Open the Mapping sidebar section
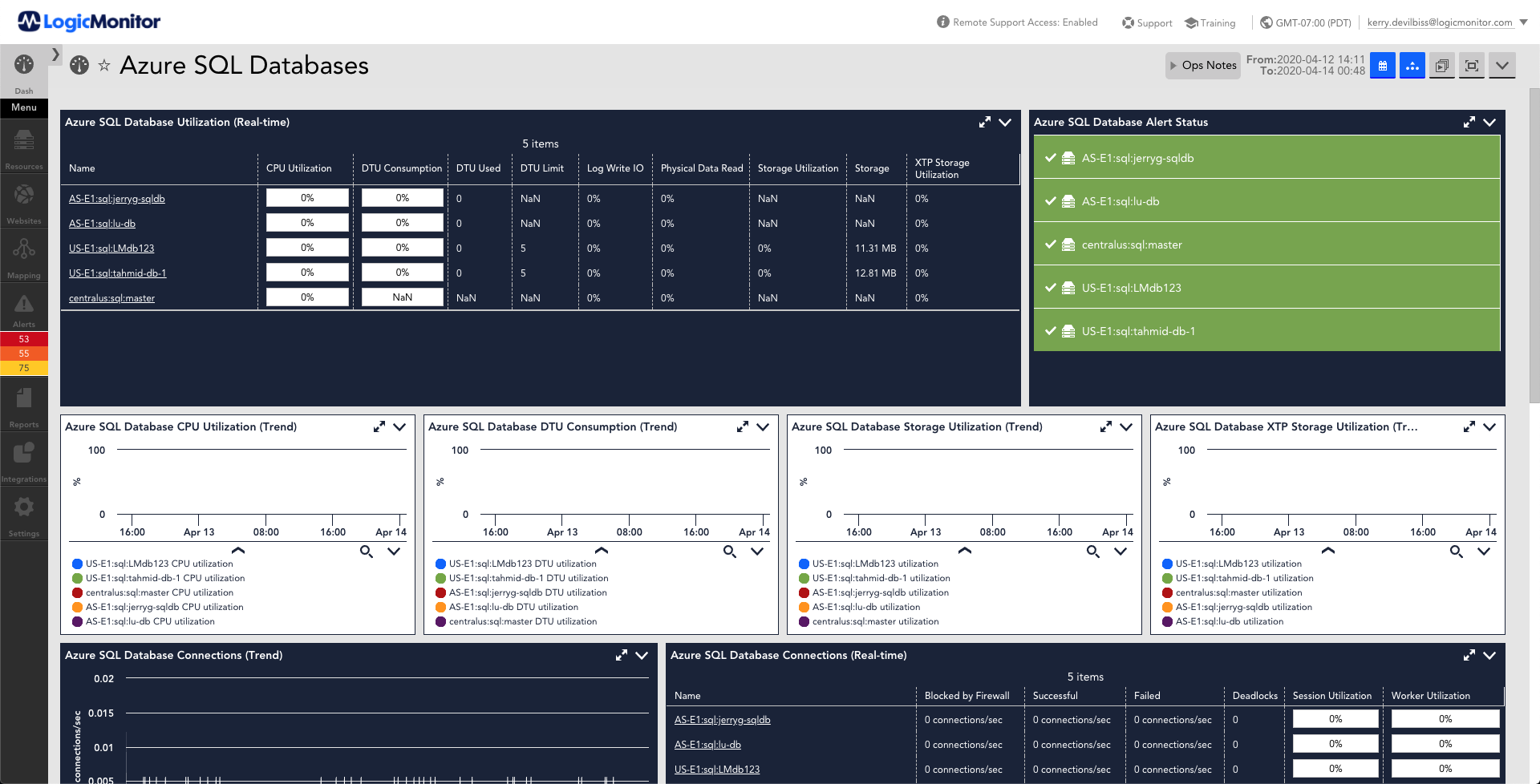Viewport: 1540px width, 784px height. (x=24, y=256)
